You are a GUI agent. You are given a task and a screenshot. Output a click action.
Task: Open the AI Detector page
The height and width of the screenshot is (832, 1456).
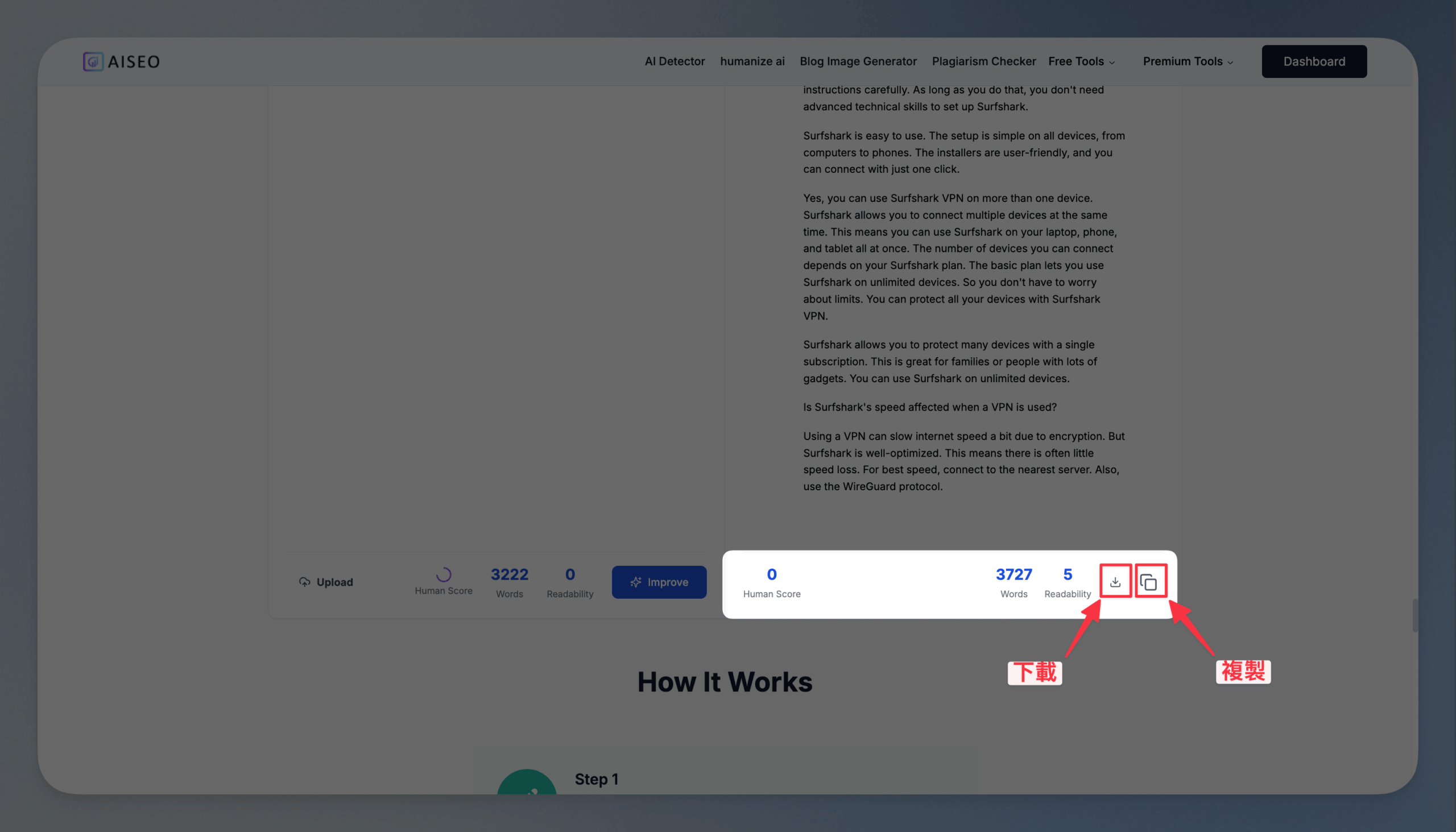(675, 61)
